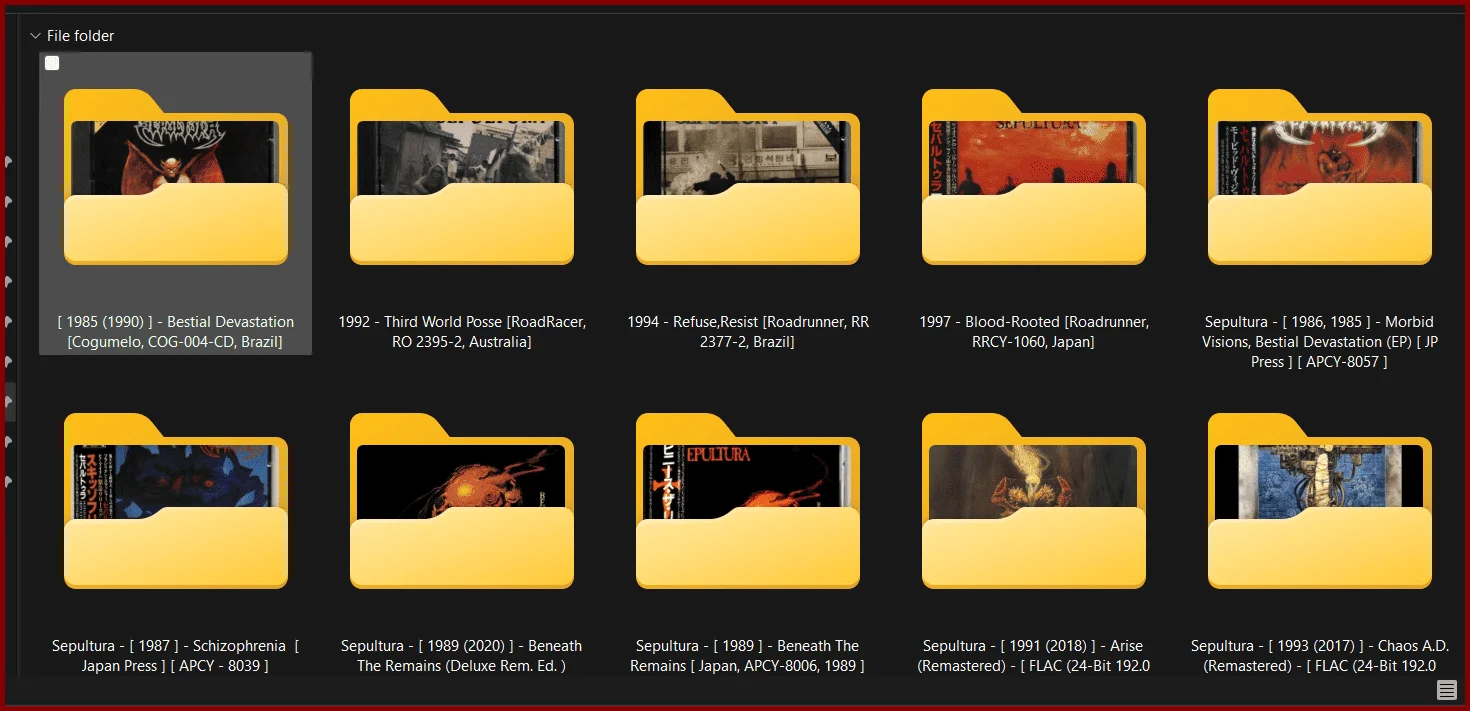Image resolution: width=1470 pixels, height=711 pixels.
Task: Select label "Sepultura - [ 1991 (2018) ] - Arise"
Action: point(1033,646)
